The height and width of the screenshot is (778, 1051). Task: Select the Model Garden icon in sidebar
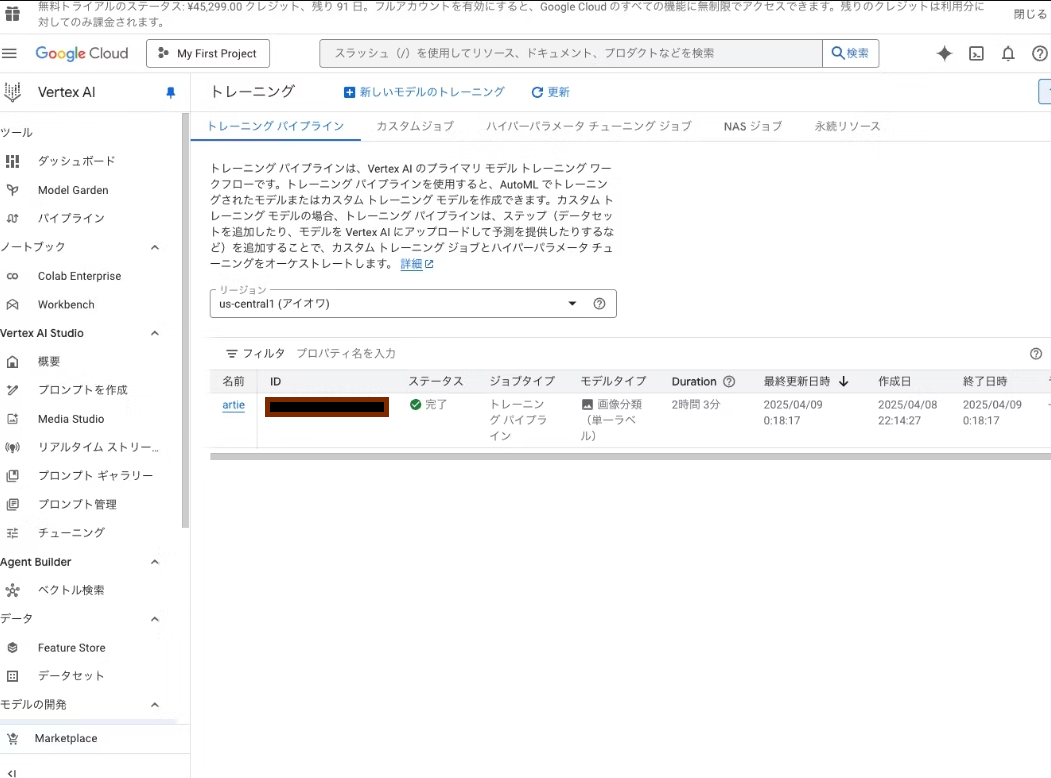click(13, 190)
